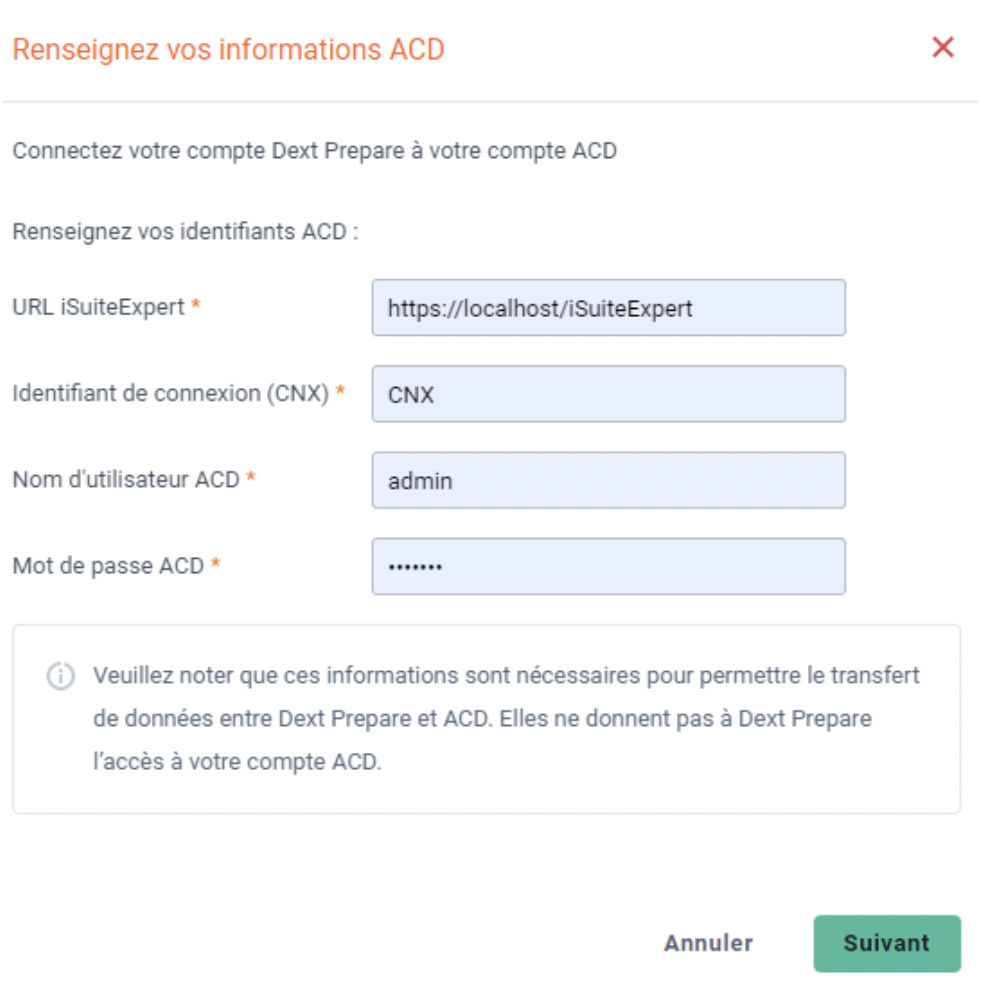Image resolution: width=982 pixels, height=984 pixels.
Task: Click the Connectez votre compte Dext Prepare text
Action: [314, 151]
